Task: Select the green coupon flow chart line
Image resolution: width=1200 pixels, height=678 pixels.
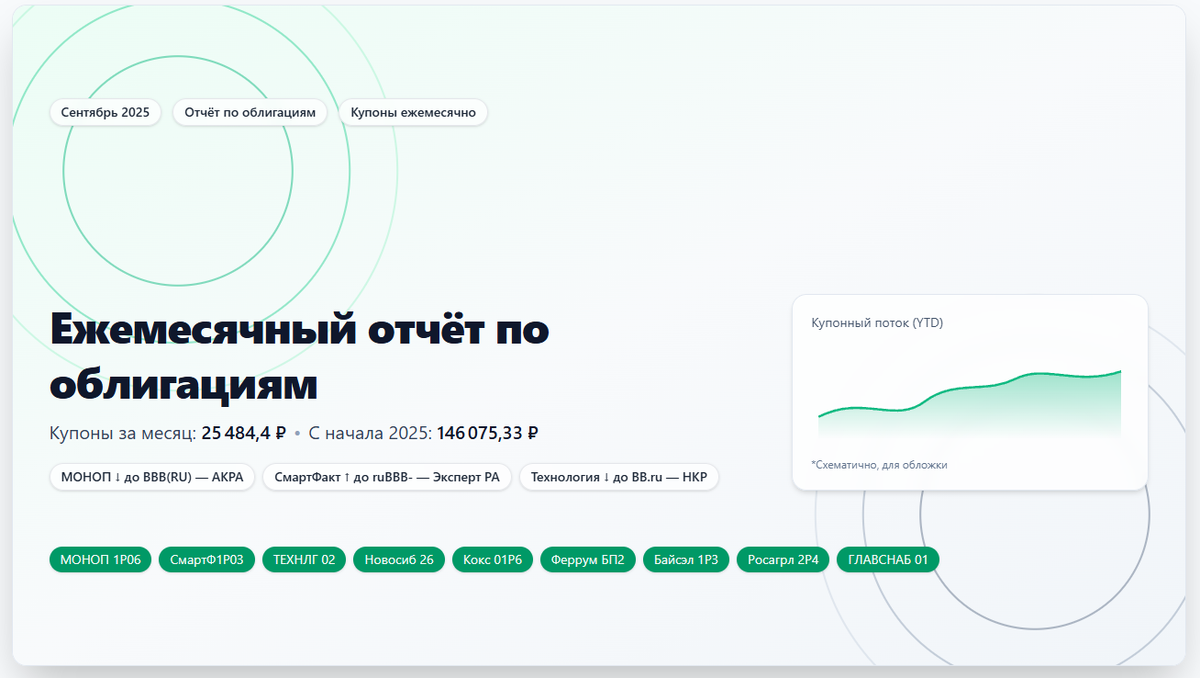Action: click(970, 390)
